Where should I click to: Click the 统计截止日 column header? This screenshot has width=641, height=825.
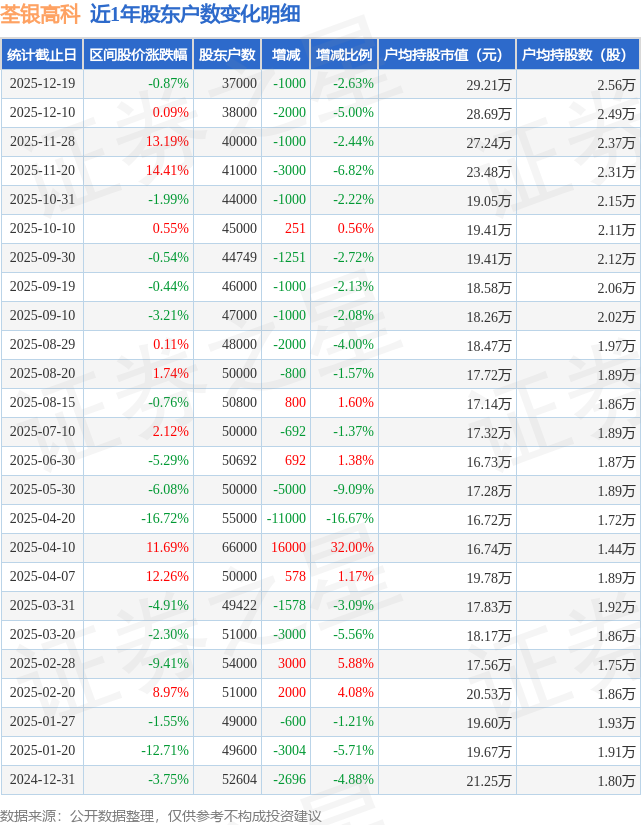(41, 55)
